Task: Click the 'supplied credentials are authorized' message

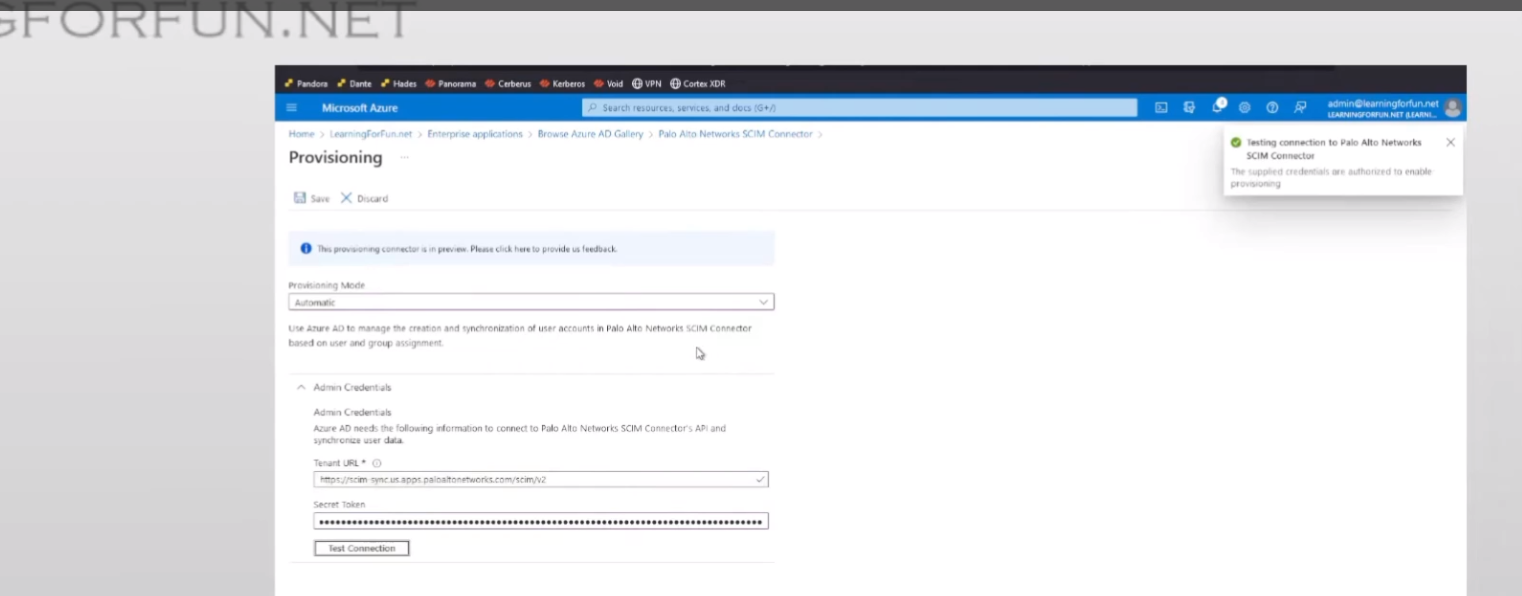Action: coord(1330,178)
